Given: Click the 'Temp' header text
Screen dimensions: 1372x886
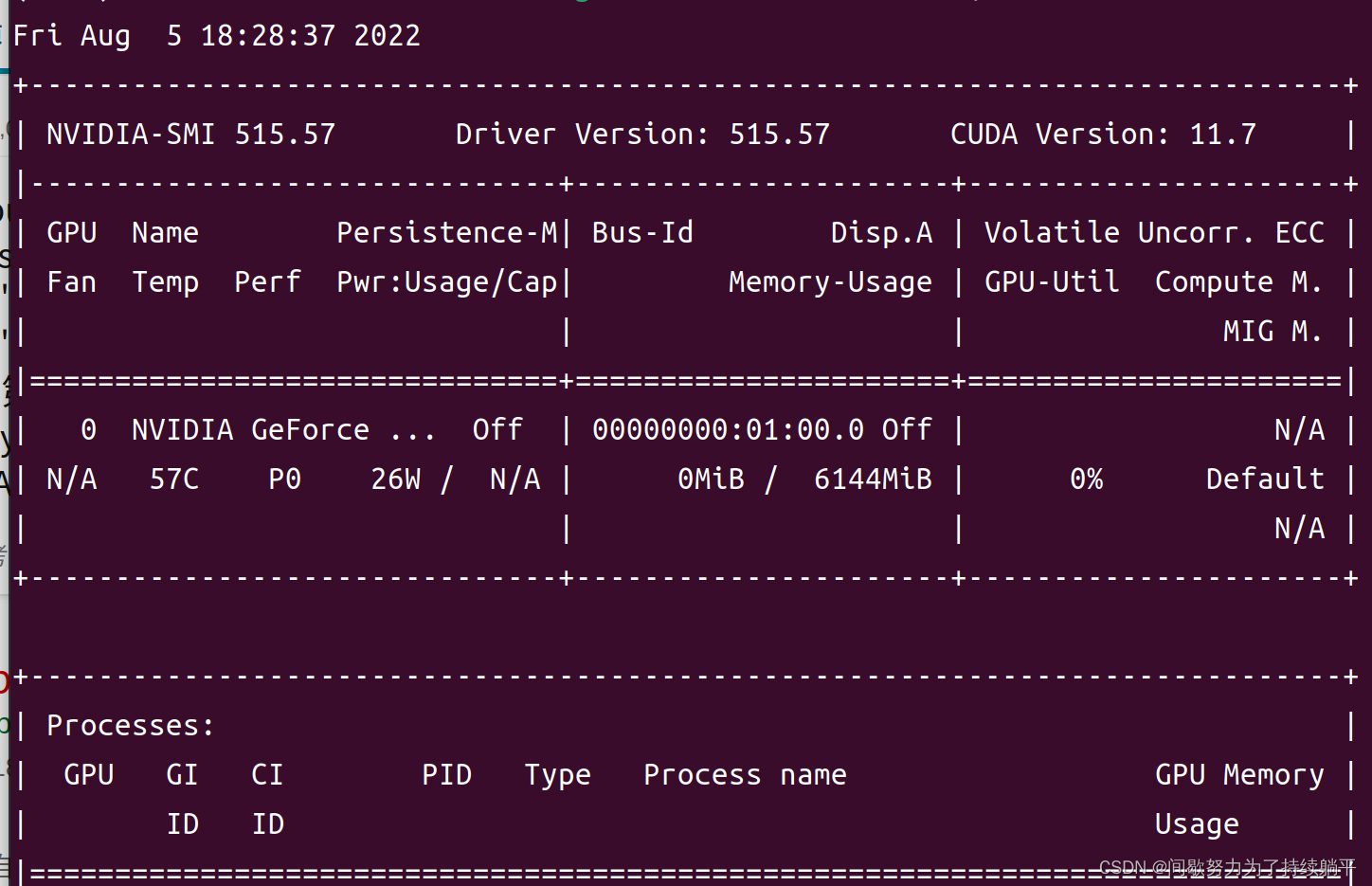Looking at the screenshot, I should 166,282.
